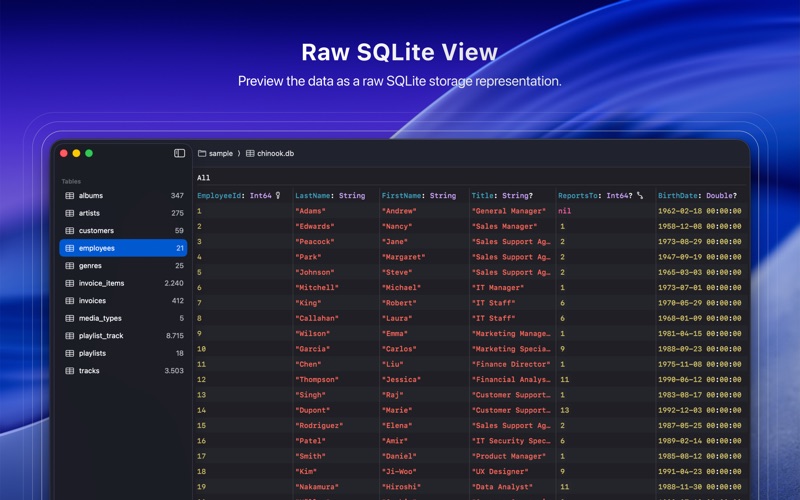This screenshot has height=500, width=800.
Task: Select the "Nakamura" last name cell
Action: [317, 486]
